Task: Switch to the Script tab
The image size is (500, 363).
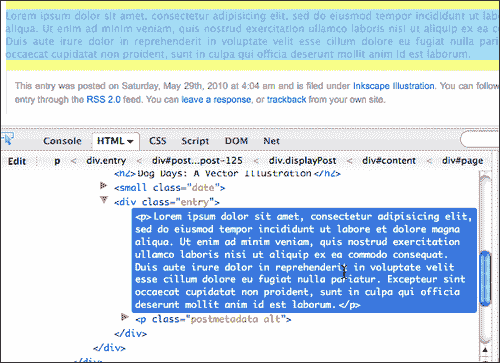Action: [195, 141]
